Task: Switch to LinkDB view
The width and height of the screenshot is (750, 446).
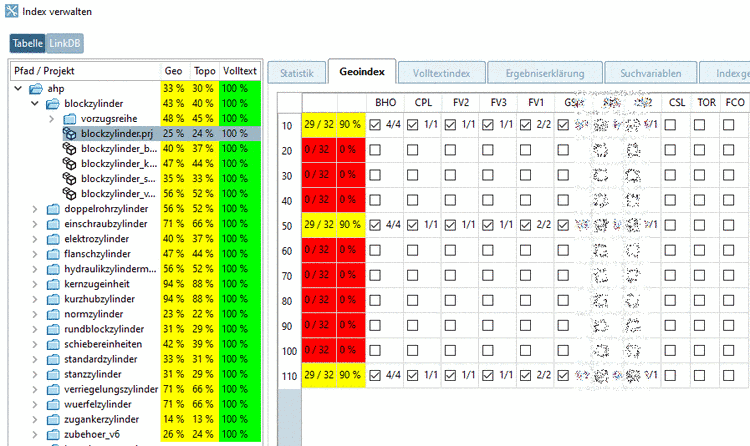Action: 65,43
